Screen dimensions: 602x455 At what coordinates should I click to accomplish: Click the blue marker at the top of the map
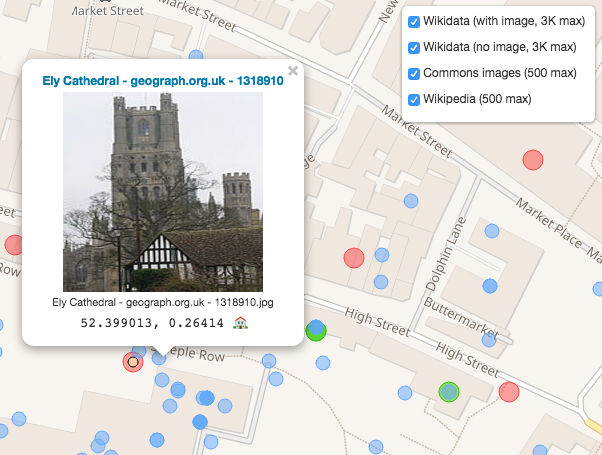(x=196, y=56)
